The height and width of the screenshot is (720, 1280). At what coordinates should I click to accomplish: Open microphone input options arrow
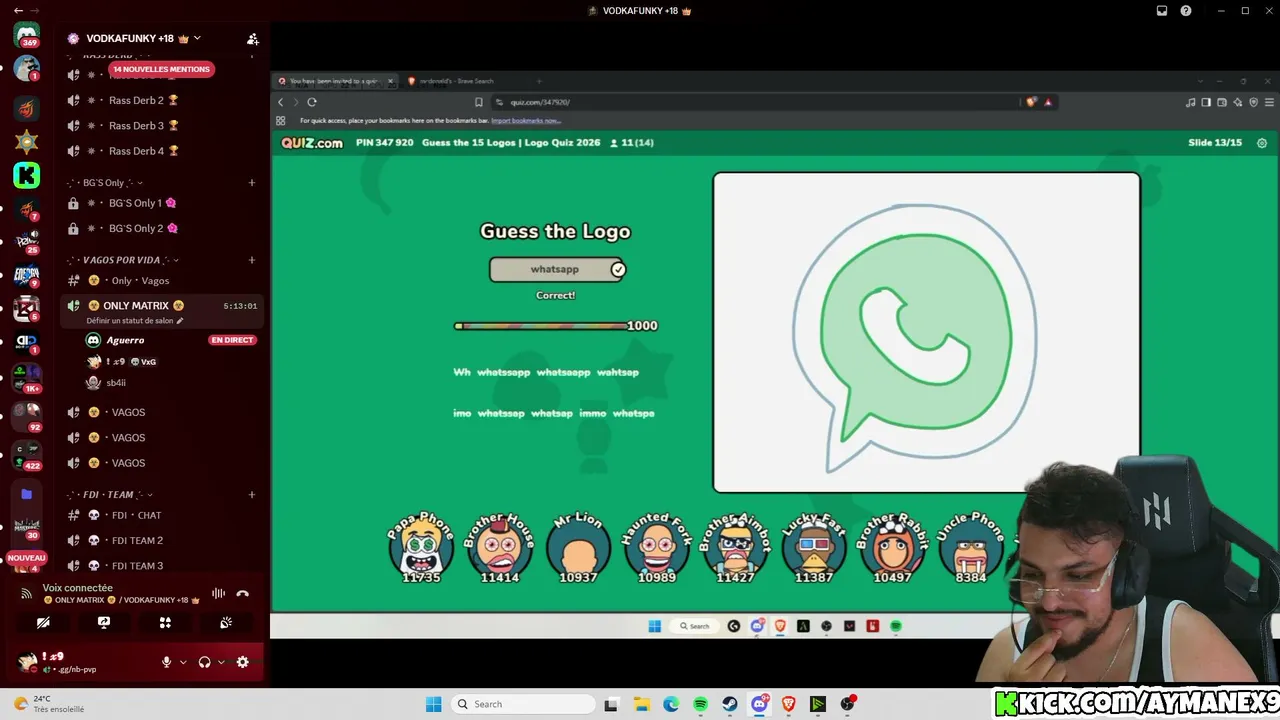click(x=183, y=662)
